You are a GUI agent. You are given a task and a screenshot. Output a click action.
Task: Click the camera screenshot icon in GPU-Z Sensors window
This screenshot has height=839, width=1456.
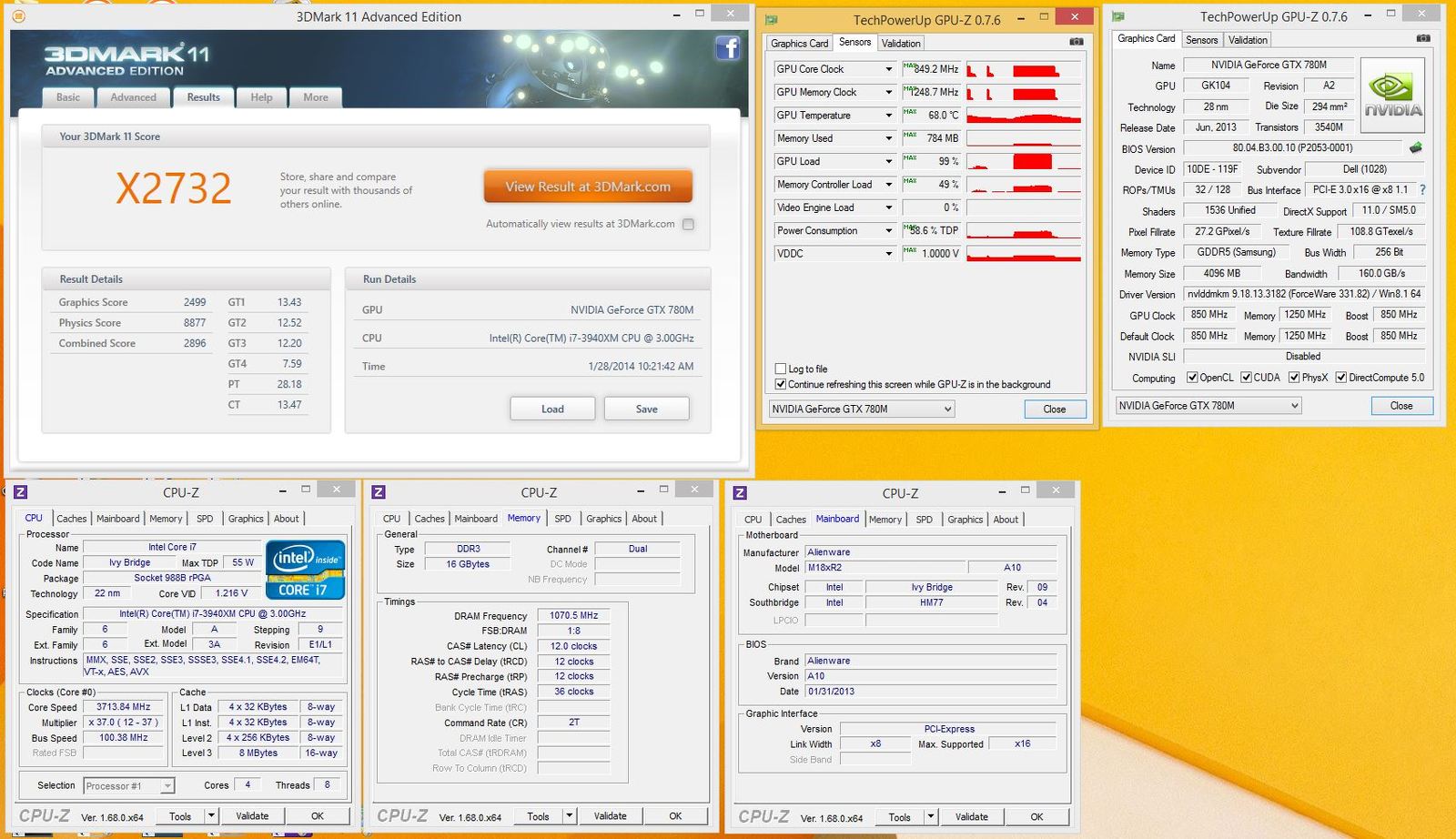coord(1077,42)
